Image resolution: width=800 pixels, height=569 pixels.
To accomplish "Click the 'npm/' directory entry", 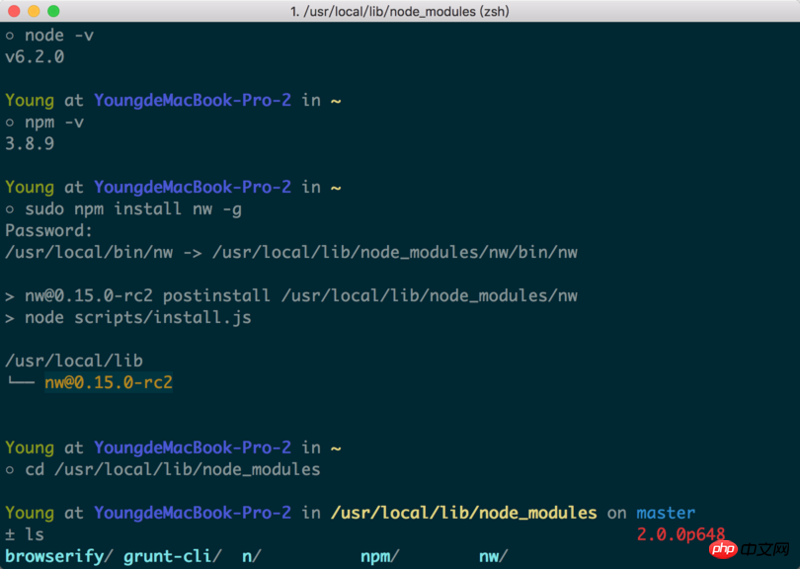I will (380, 556).
